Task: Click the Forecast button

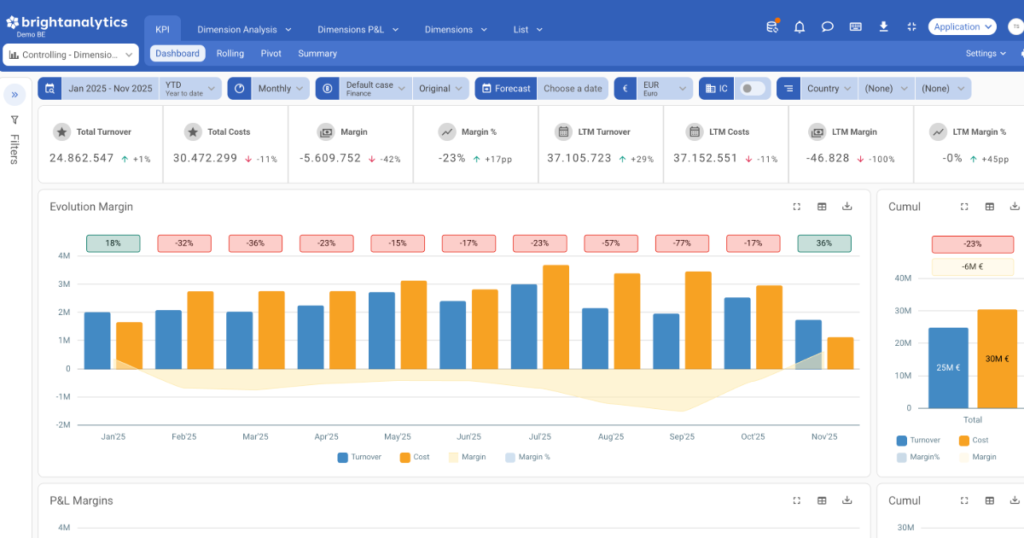Action: [x=505, y=89]
